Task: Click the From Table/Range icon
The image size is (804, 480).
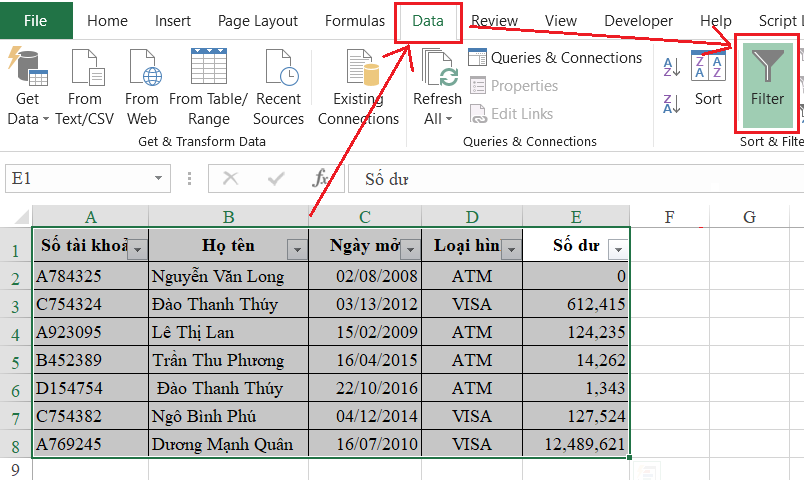Action: point(208,67)
